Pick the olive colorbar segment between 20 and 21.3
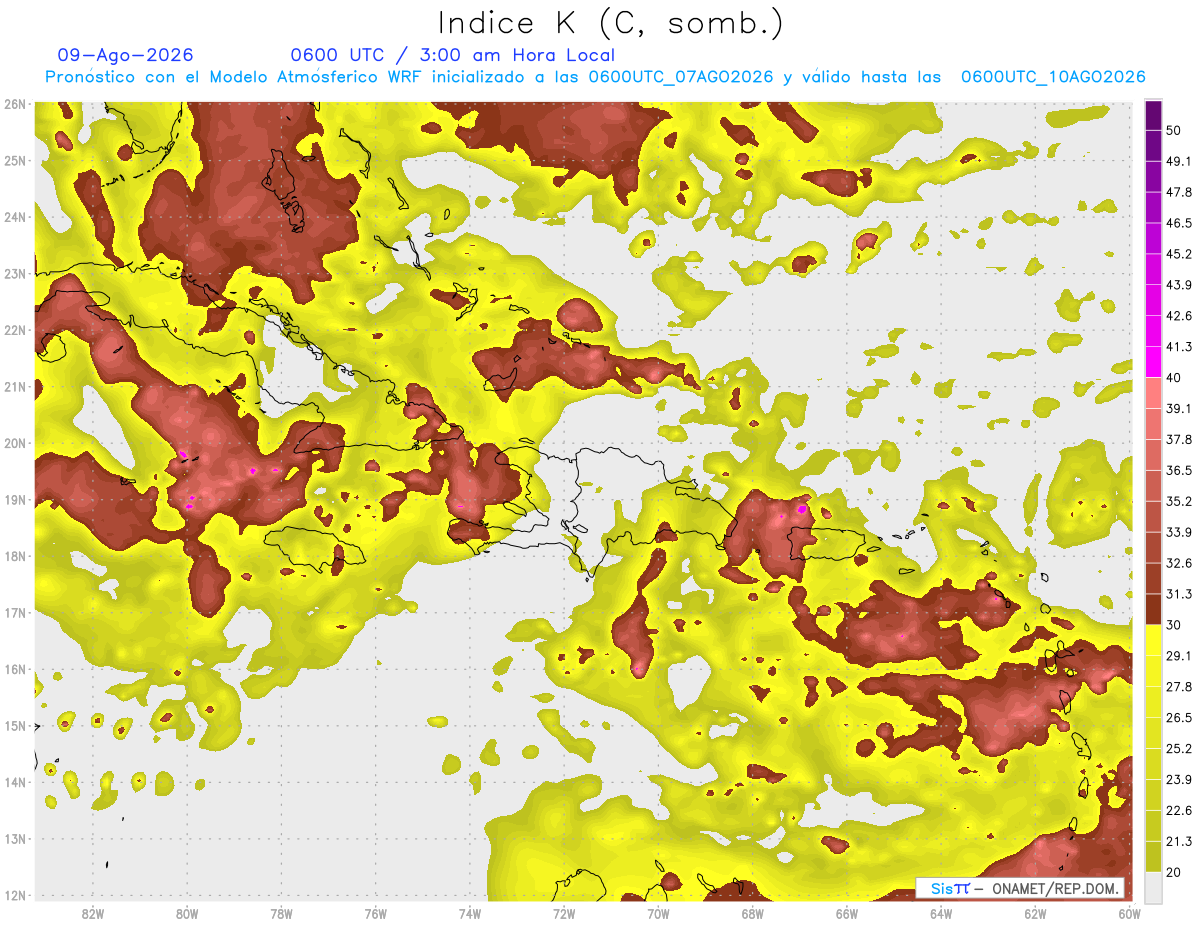Screen dimensions: 1200x927 pyautogui.click(x=1153, y=856)
